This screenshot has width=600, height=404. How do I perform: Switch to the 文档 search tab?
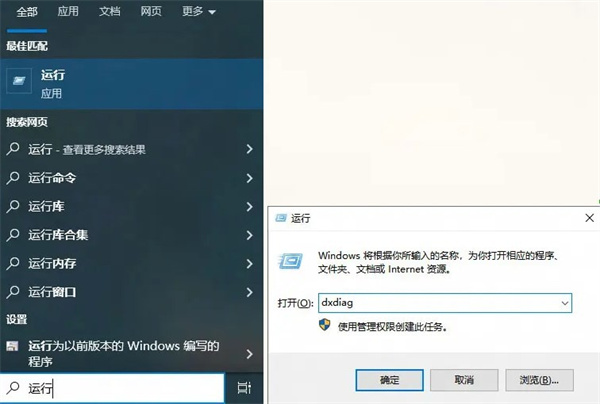[110, 12]
